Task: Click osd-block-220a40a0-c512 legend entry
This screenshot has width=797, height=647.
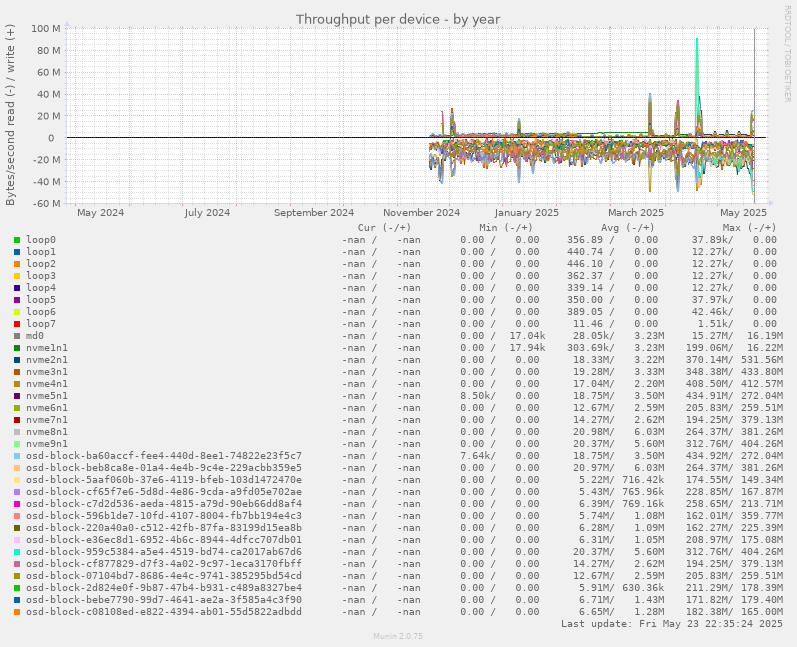Action: pyautogui.click(x=164, y=528)
